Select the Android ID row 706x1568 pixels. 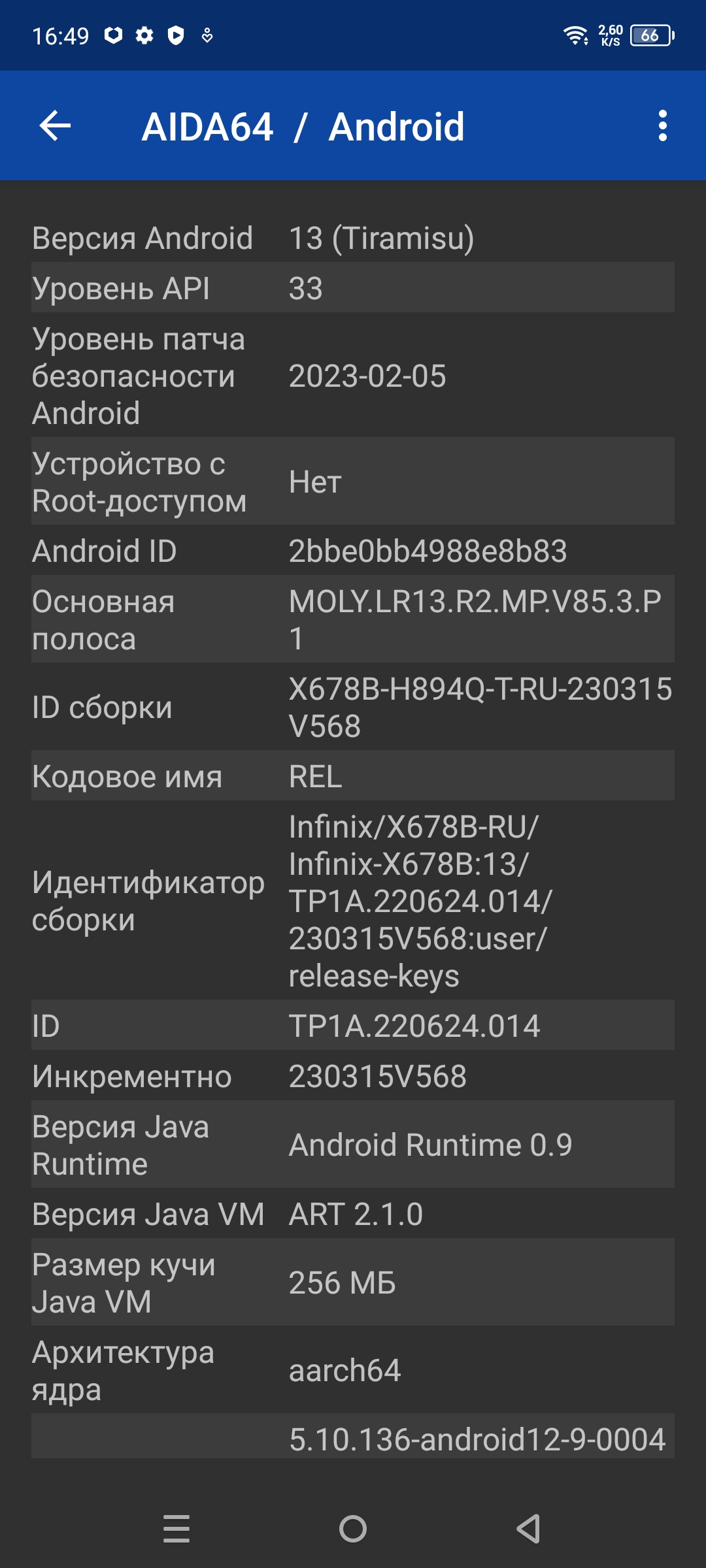click(353, 551)
